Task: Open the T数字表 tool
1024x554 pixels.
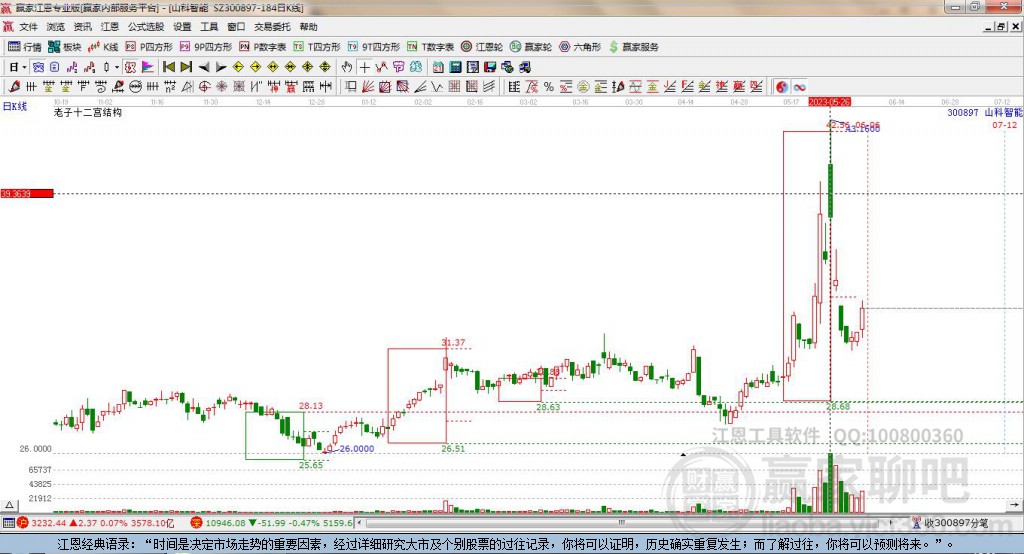Action: point(430,47)
